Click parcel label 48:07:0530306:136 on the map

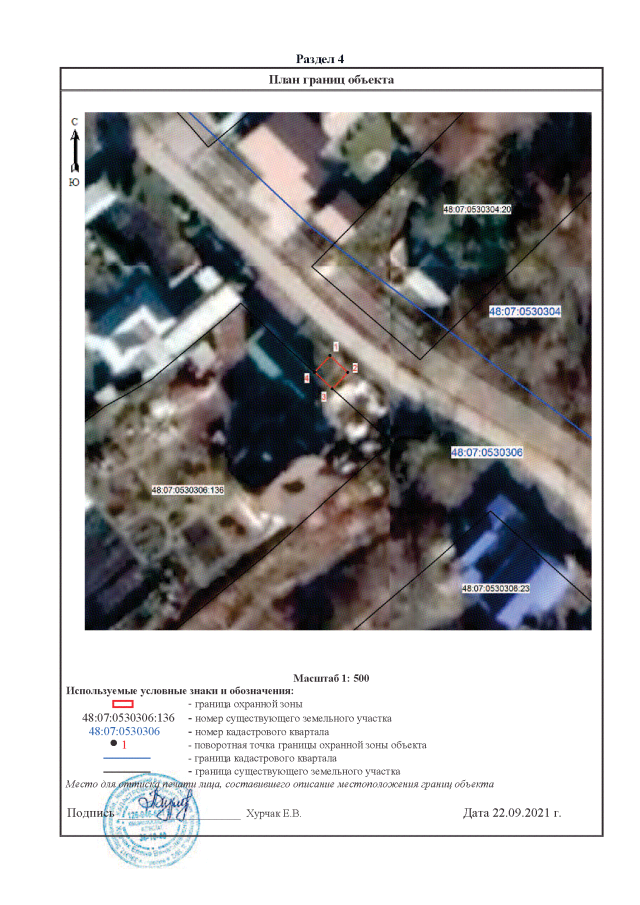pyautogui.click(x=187, y=490)
